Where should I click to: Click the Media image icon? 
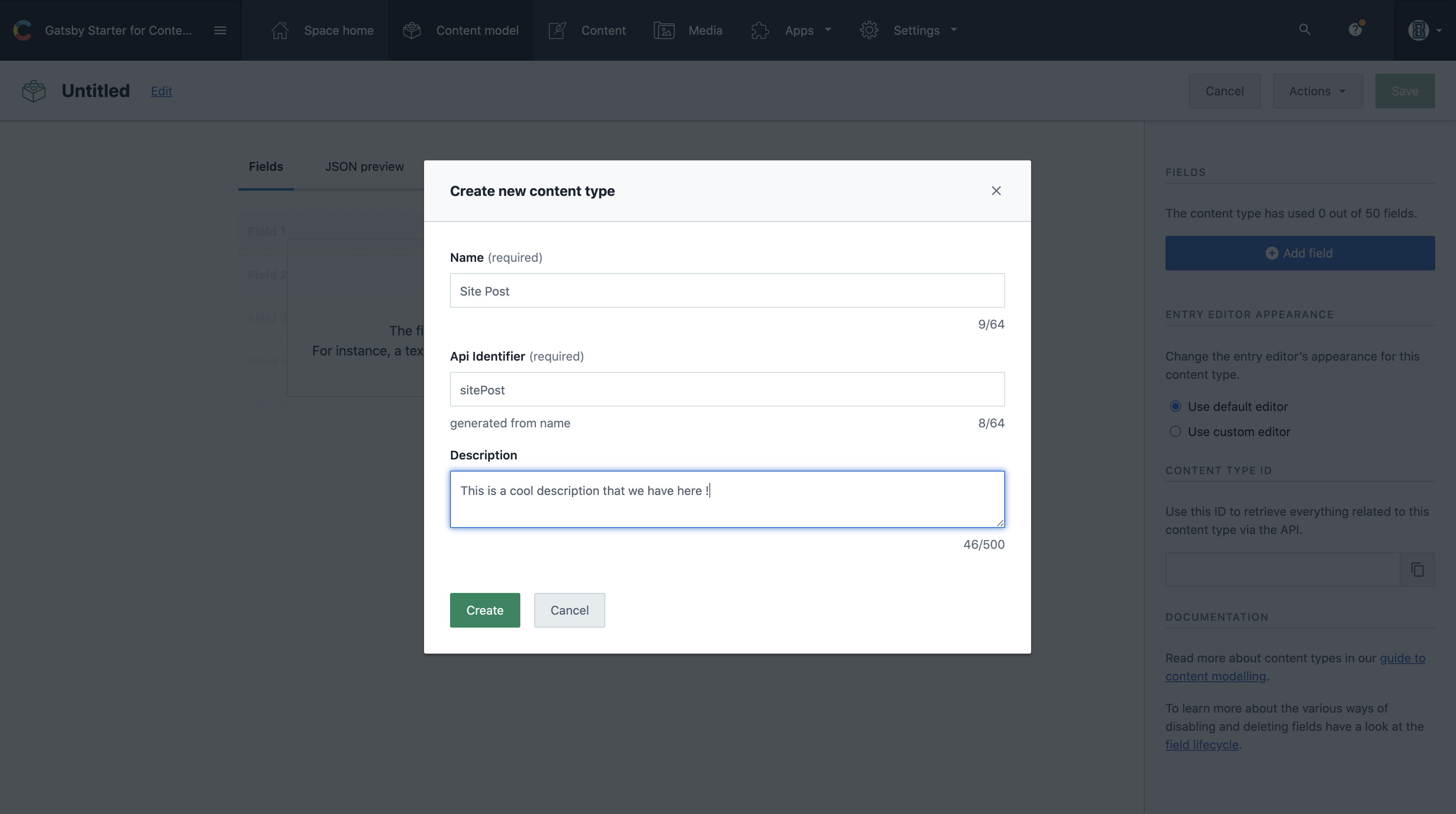click(664, 30)
